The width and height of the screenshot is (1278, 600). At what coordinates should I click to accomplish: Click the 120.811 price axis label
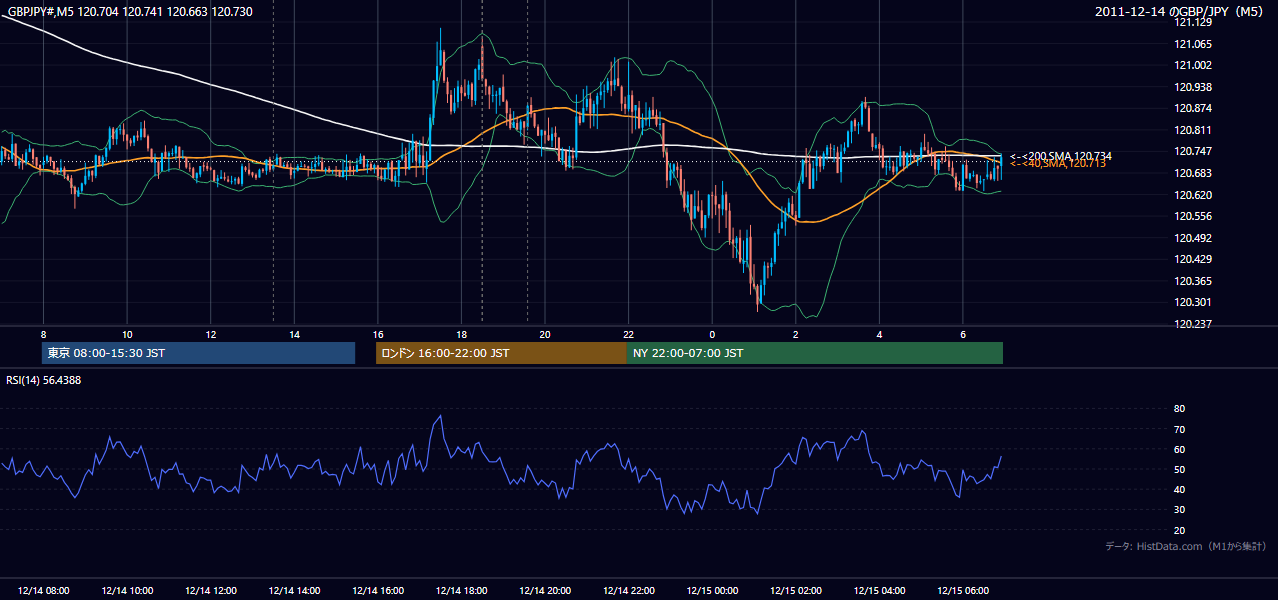1193,130
